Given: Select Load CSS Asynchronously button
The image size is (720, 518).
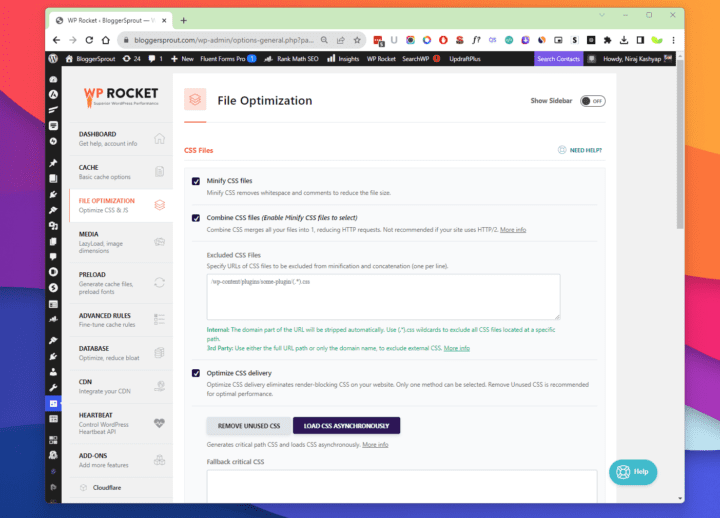Looking at the screenshot, I should pos(346,426).
